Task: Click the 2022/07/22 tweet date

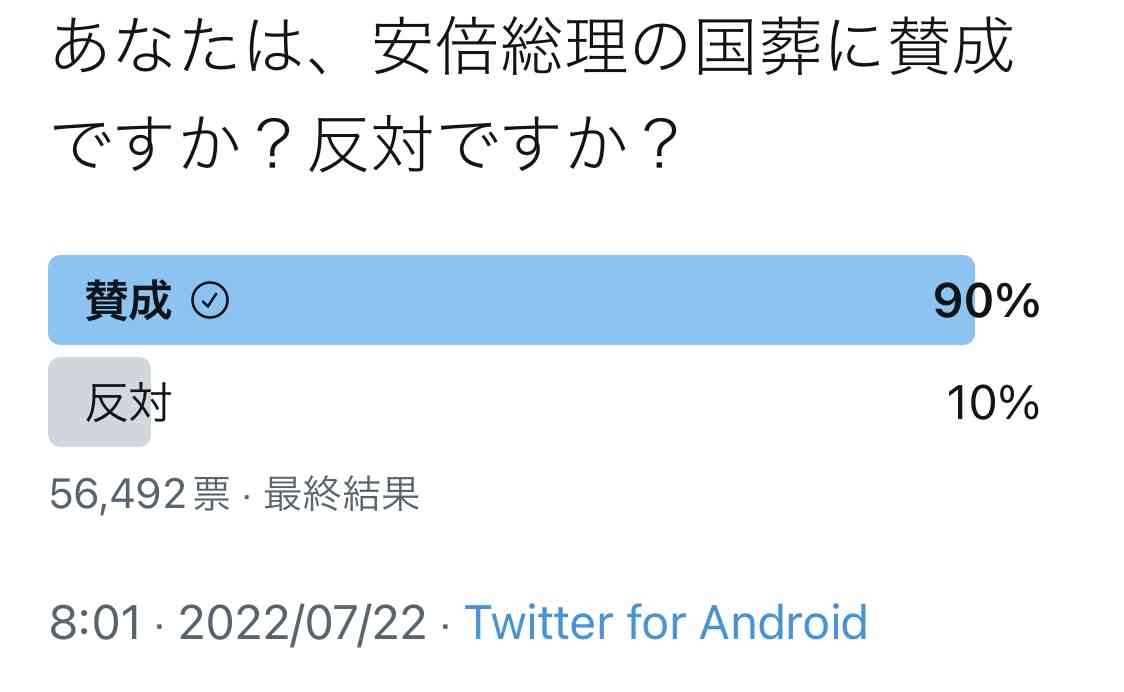Action: click(303, 622)
